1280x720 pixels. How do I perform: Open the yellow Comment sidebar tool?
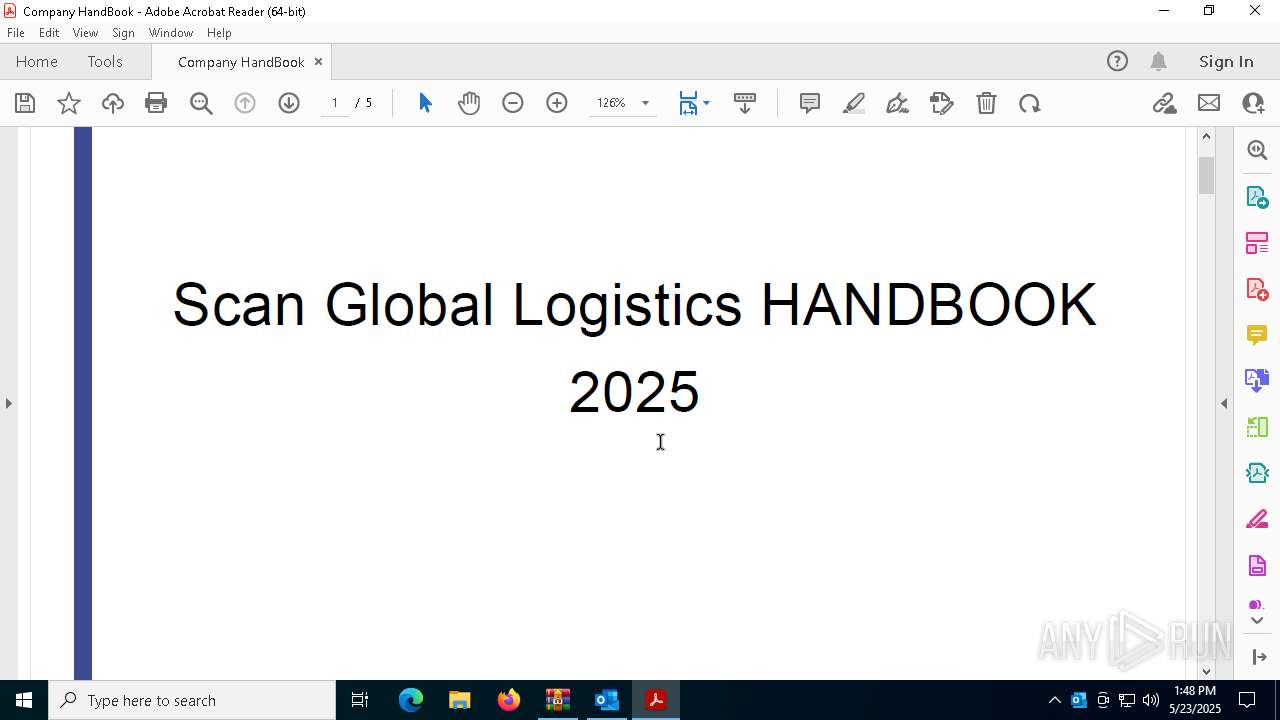point(1257,335)
